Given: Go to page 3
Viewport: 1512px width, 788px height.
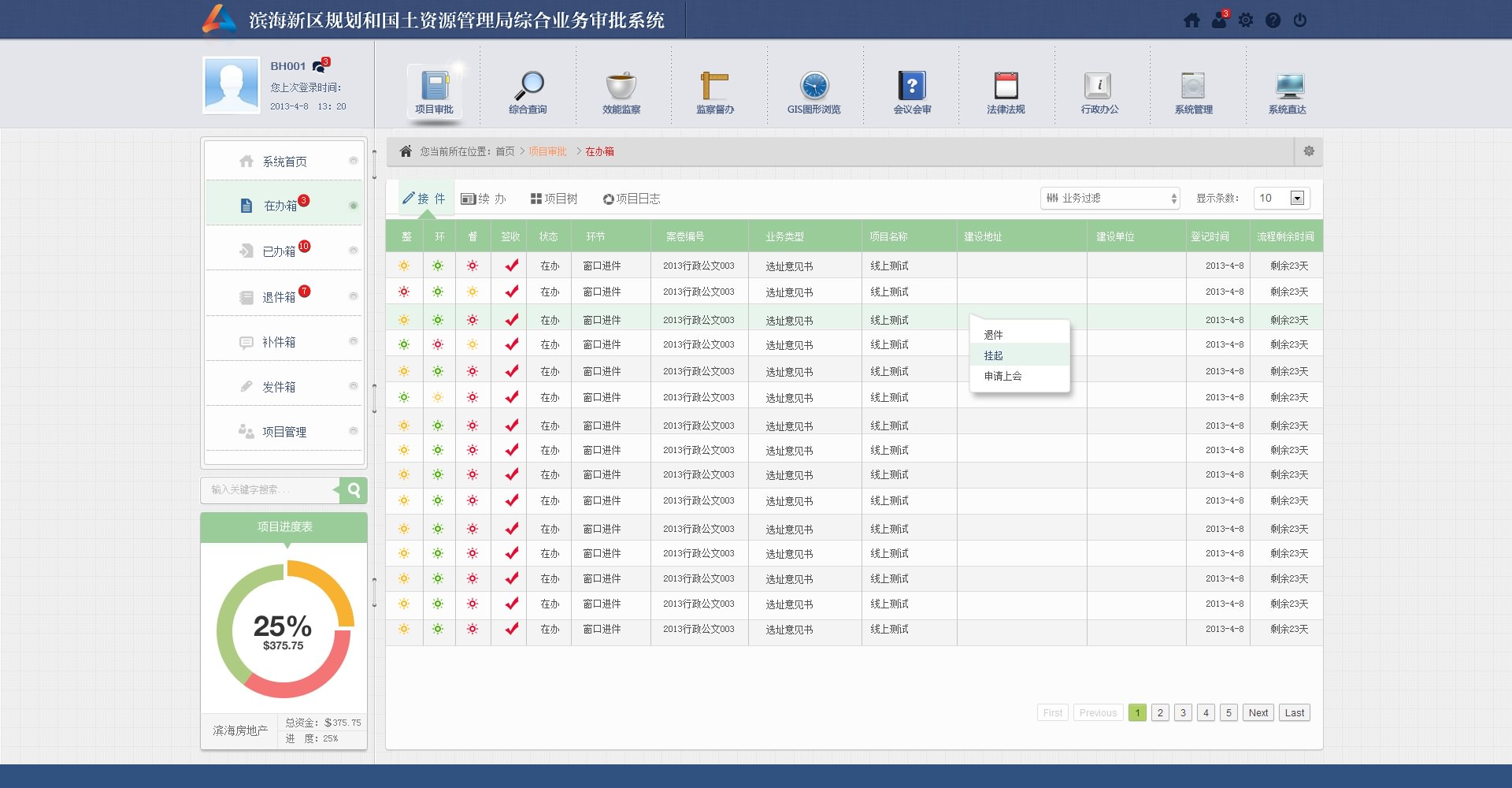Looking at the screenshot, I should click(x=1183, y=713).
